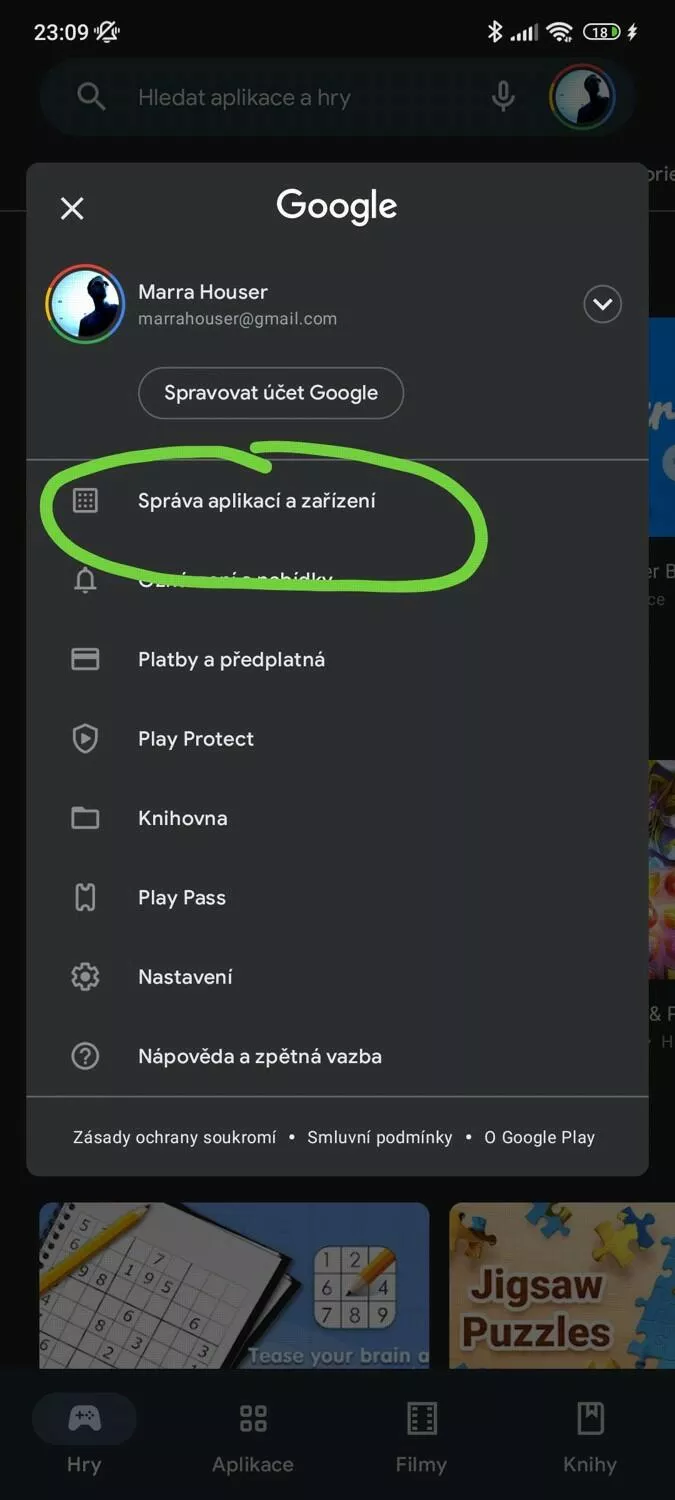
Task: Switch to the Aplikace bottom tab
Action: [x=253, y=1439]
